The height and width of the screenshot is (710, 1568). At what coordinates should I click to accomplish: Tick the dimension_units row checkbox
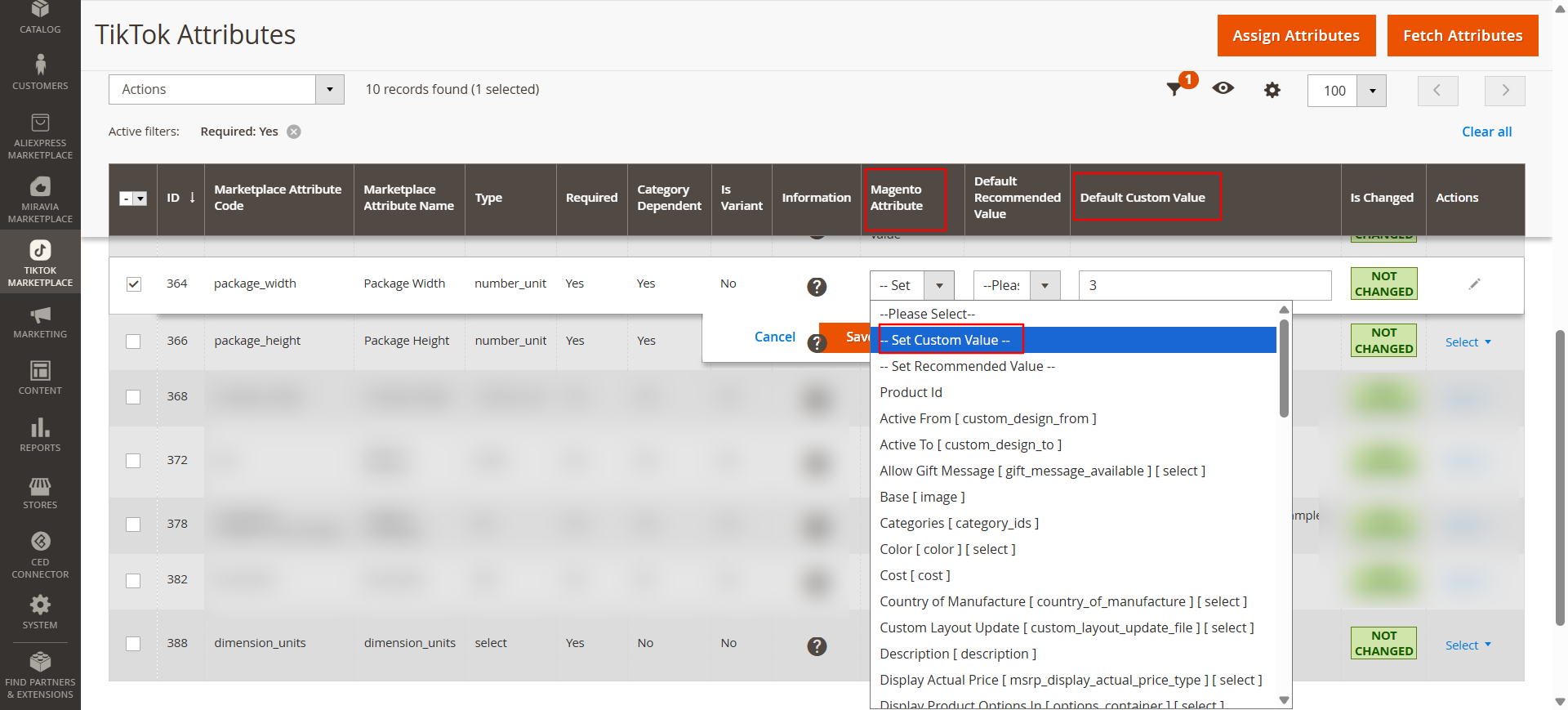pos(133,644)
